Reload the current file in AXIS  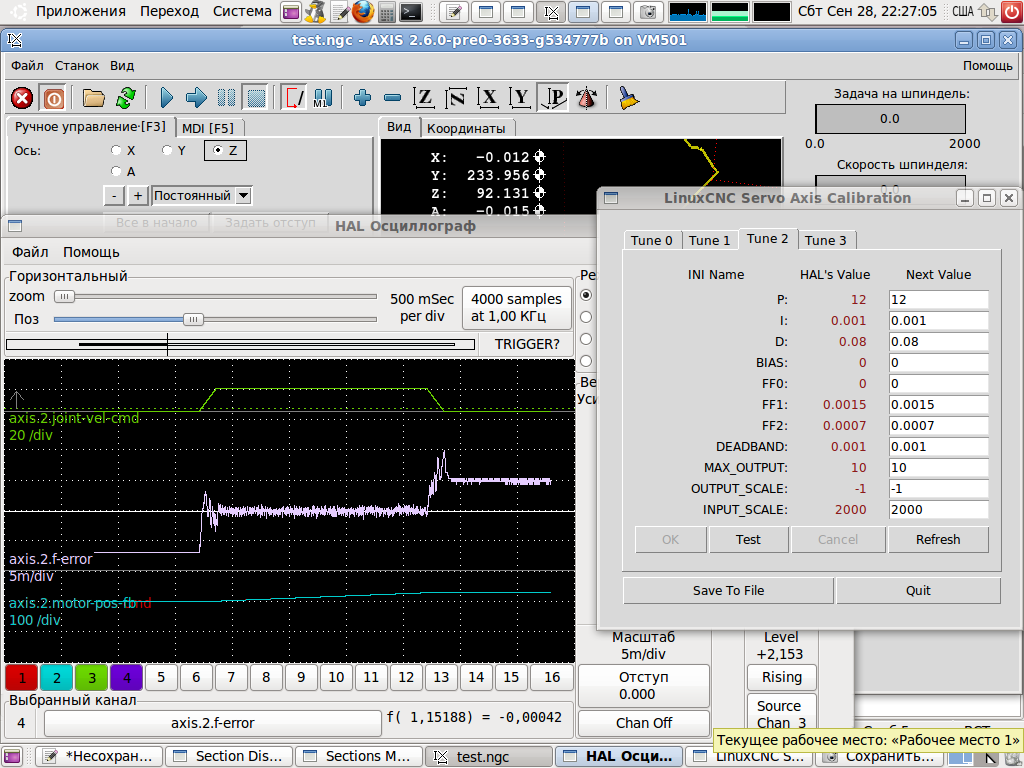(x=125, y=98)
